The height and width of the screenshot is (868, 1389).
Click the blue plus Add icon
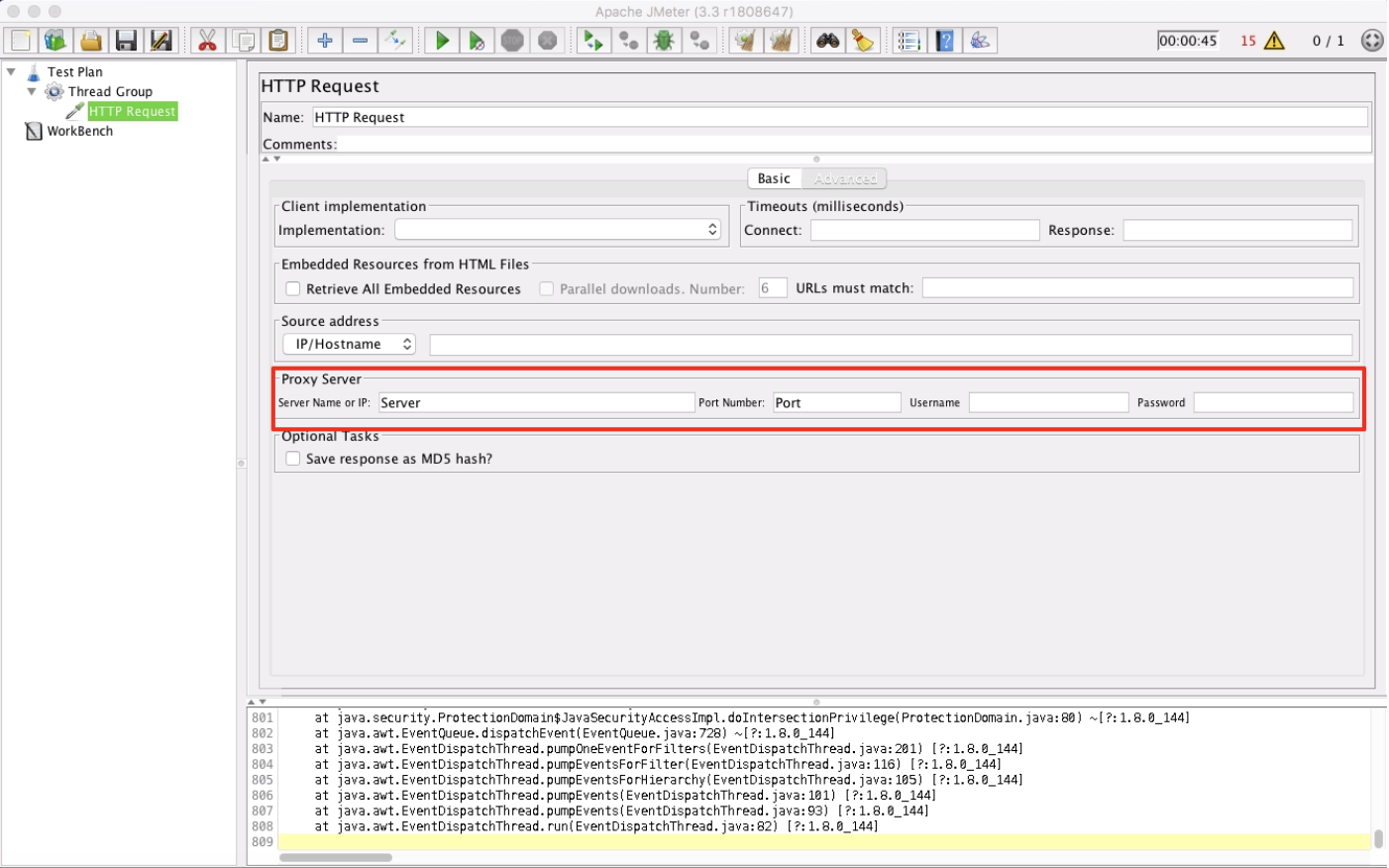pos(325,41)
